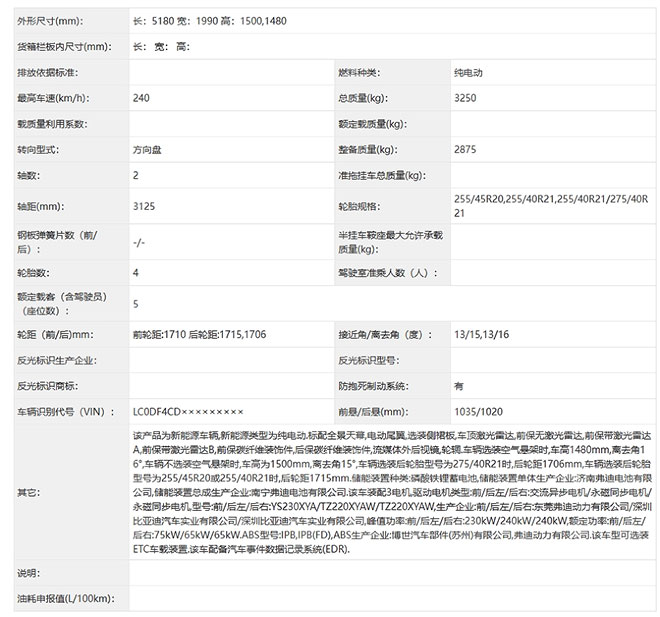Click the 整备质量(kg) value 2875

point(465,149)
